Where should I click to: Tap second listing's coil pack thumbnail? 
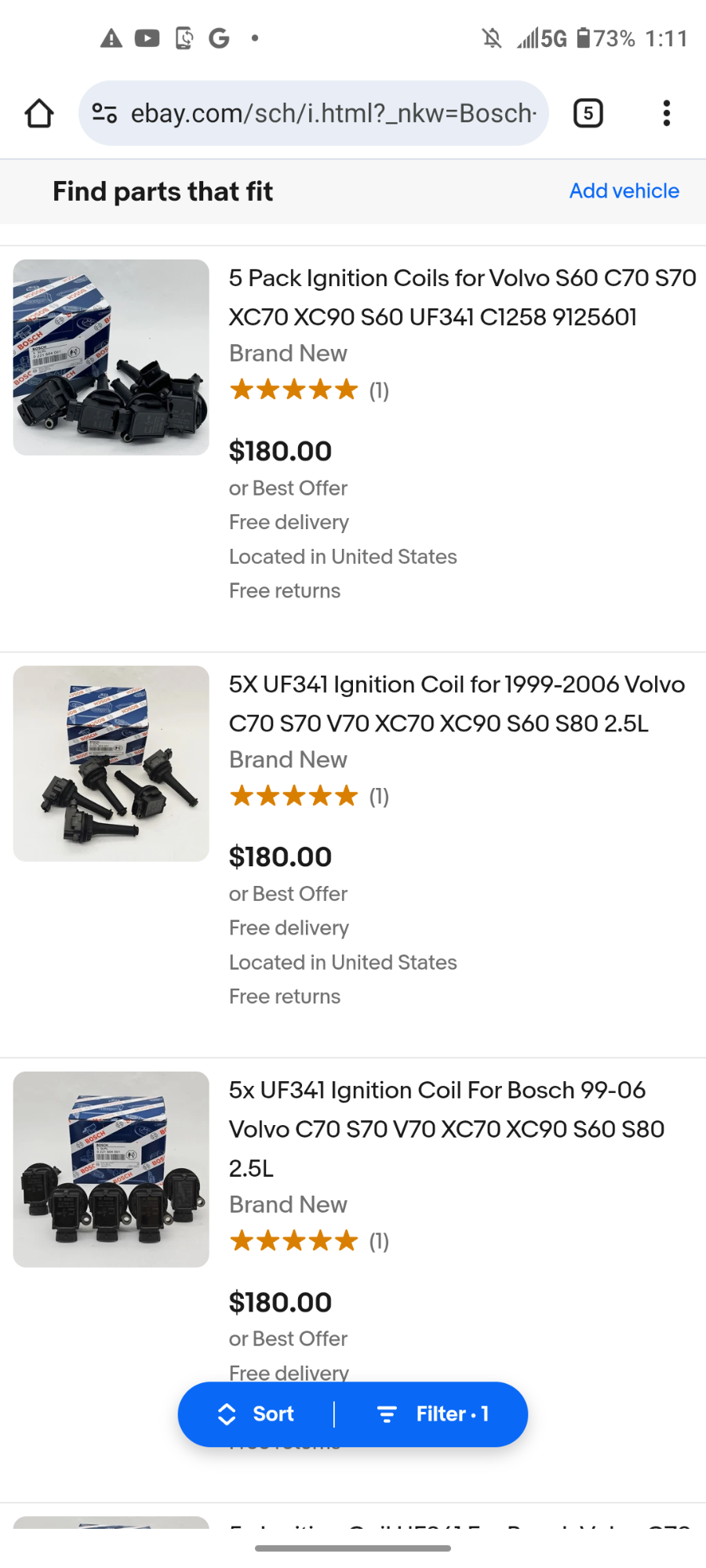111,764
